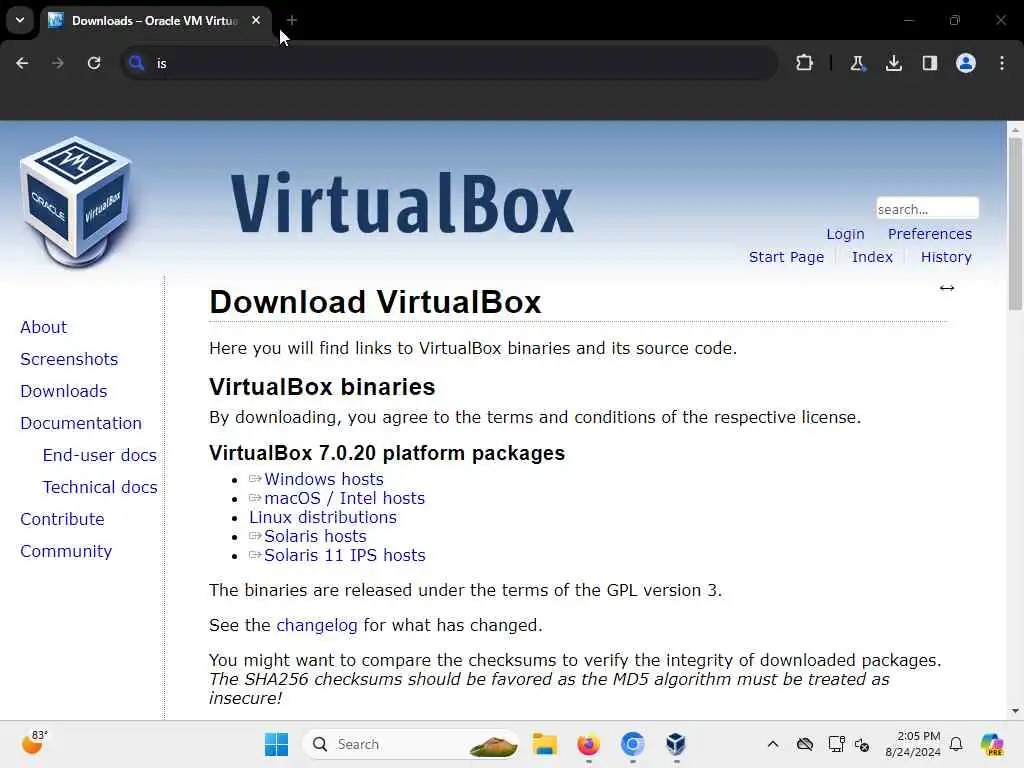Open the Preferences link

point(929,234)
